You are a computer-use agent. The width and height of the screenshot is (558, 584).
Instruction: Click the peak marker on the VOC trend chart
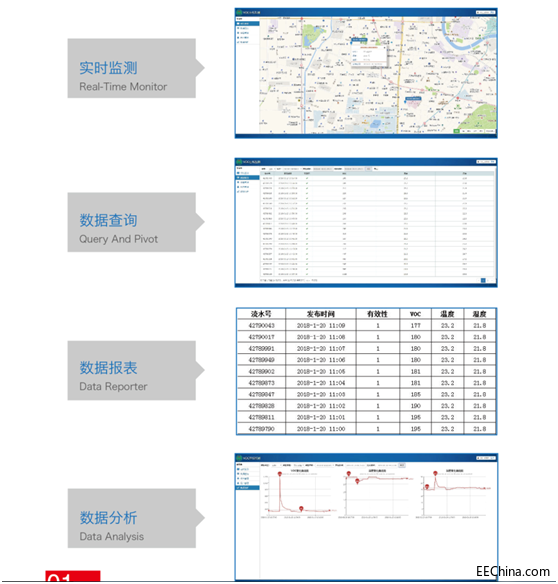tap(280, 473)
